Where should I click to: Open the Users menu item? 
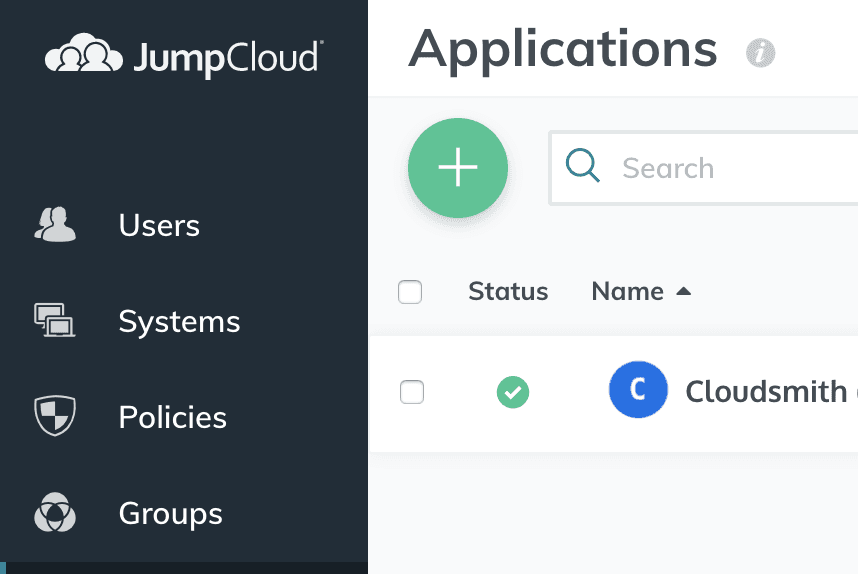tap(159, 225)
